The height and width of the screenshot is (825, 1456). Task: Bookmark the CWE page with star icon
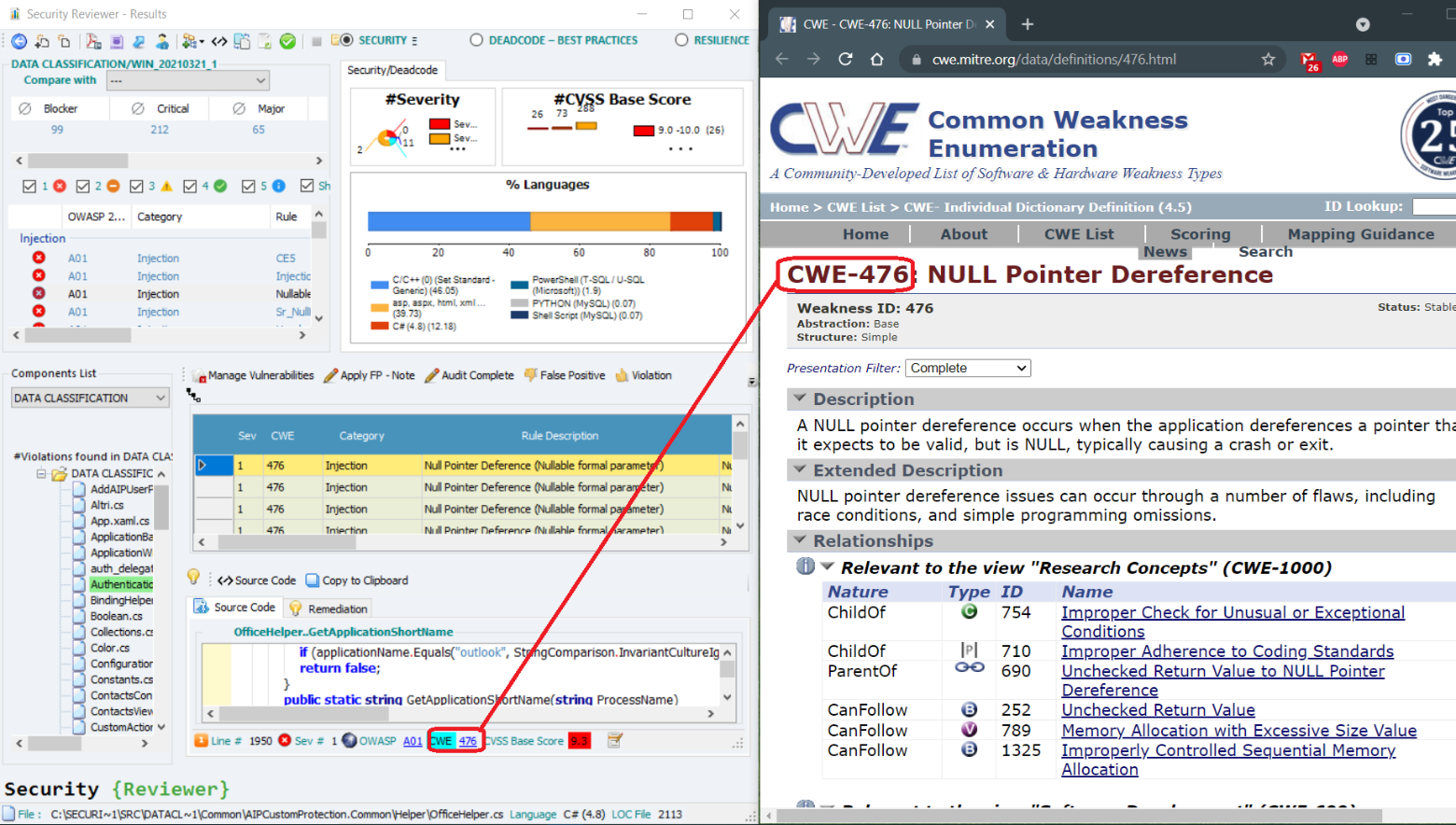pos(1267,59)
